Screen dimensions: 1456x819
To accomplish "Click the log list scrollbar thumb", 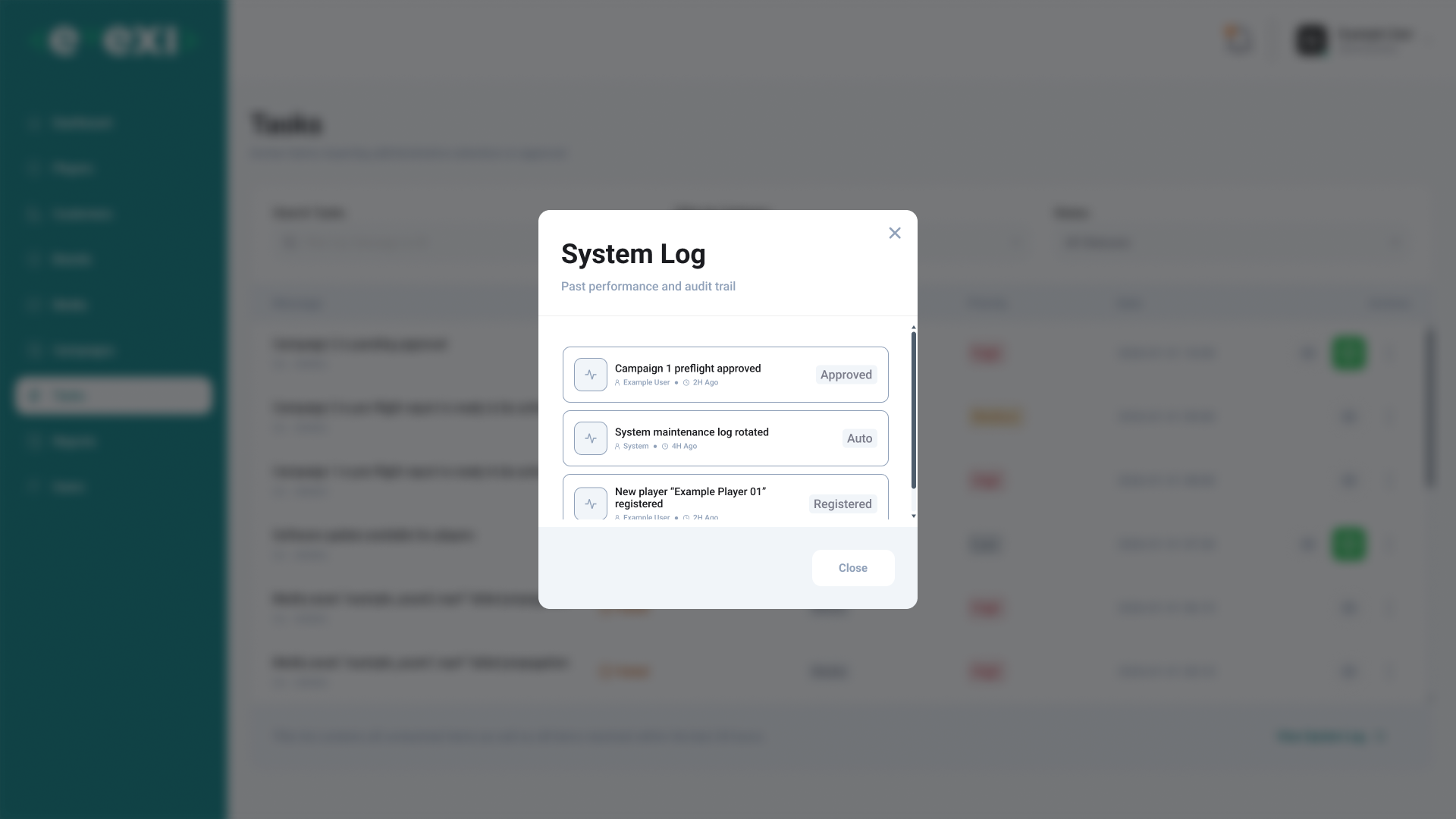I will [x=914, y=410].
